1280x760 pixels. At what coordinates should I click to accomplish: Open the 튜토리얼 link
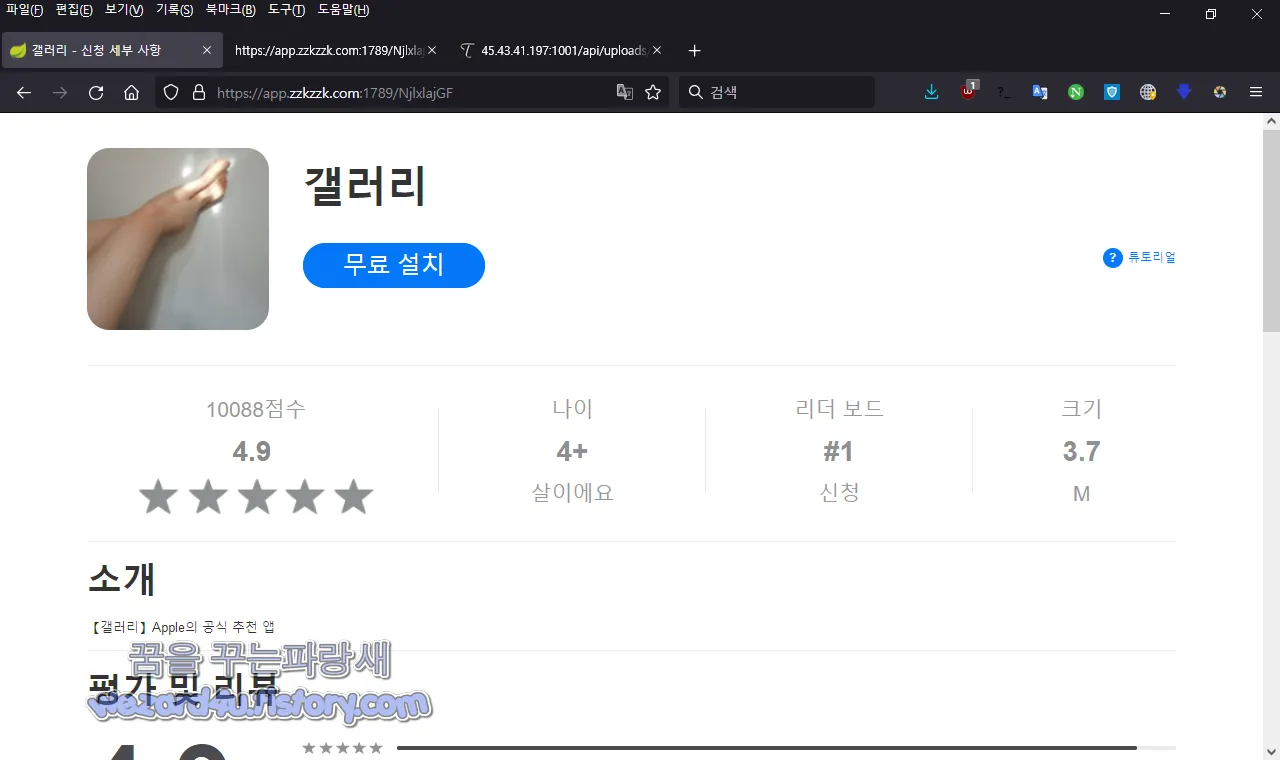click(x=1152, y=258)
